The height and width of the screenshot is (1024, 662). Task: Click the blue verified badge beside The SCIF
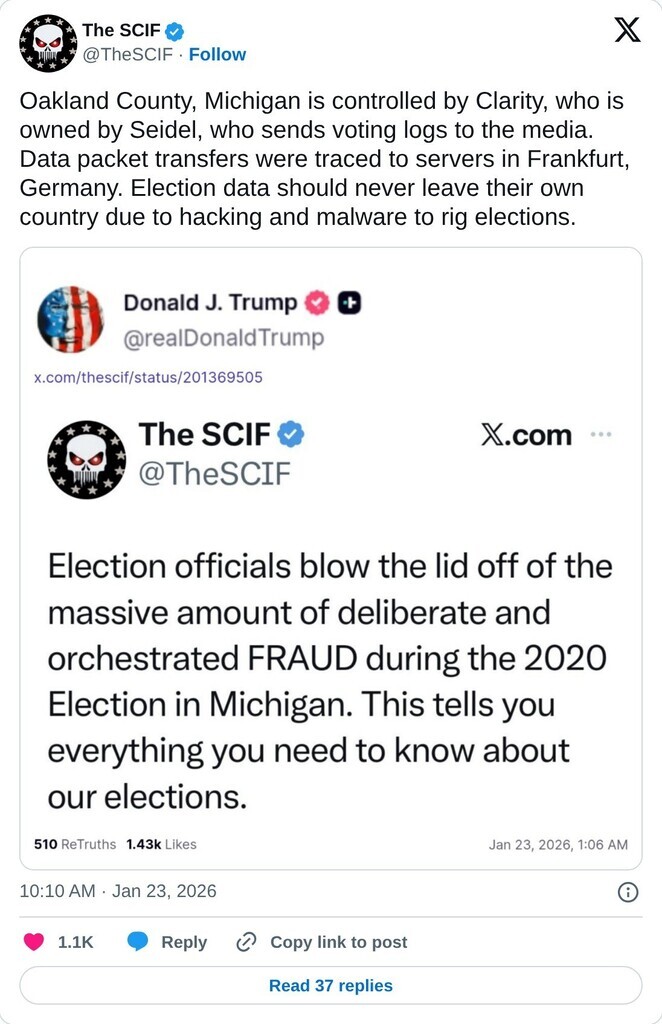point(175,32)
